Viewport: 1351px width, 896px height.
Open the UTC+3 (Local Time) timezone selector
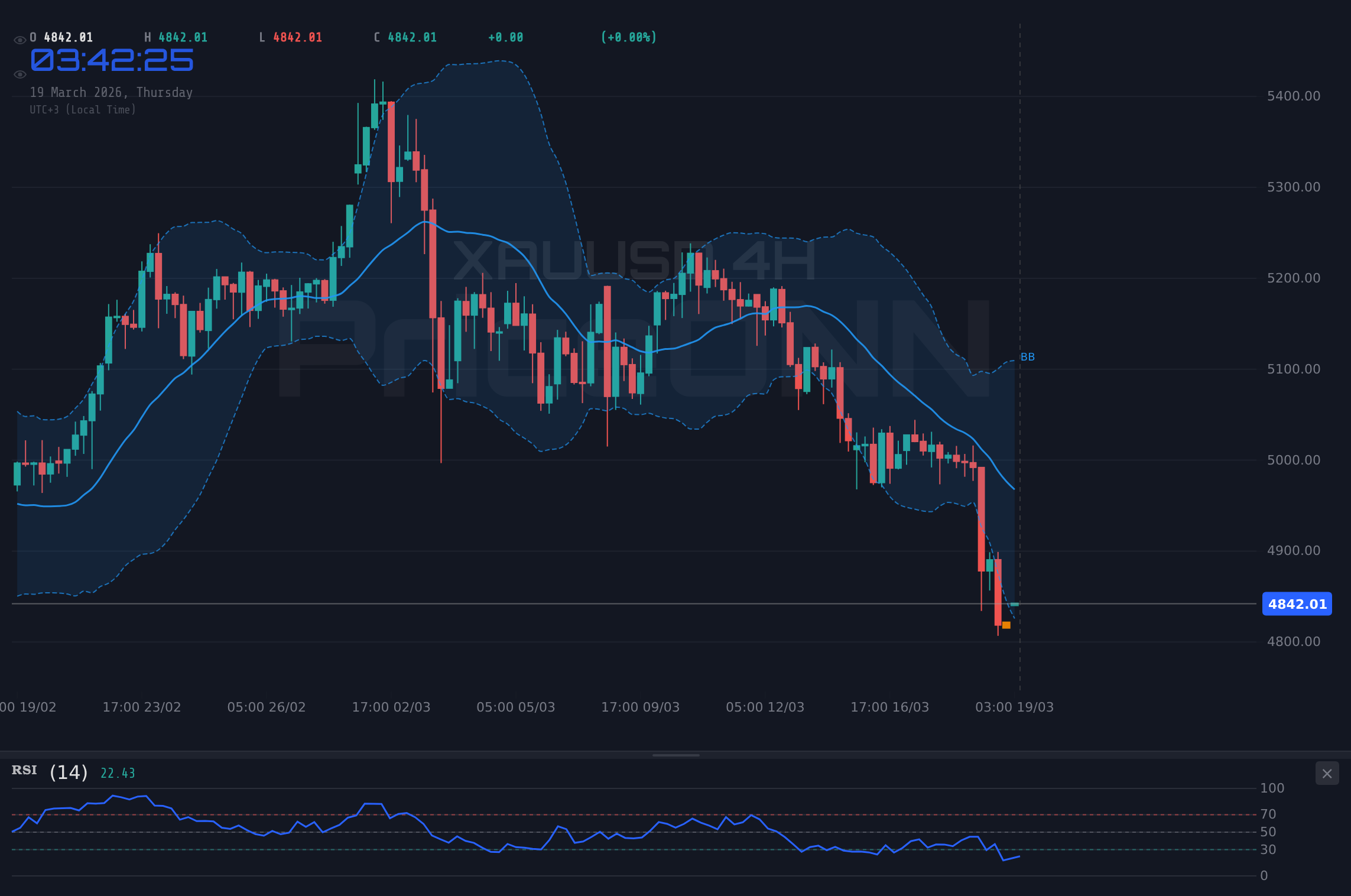[83, 109]
